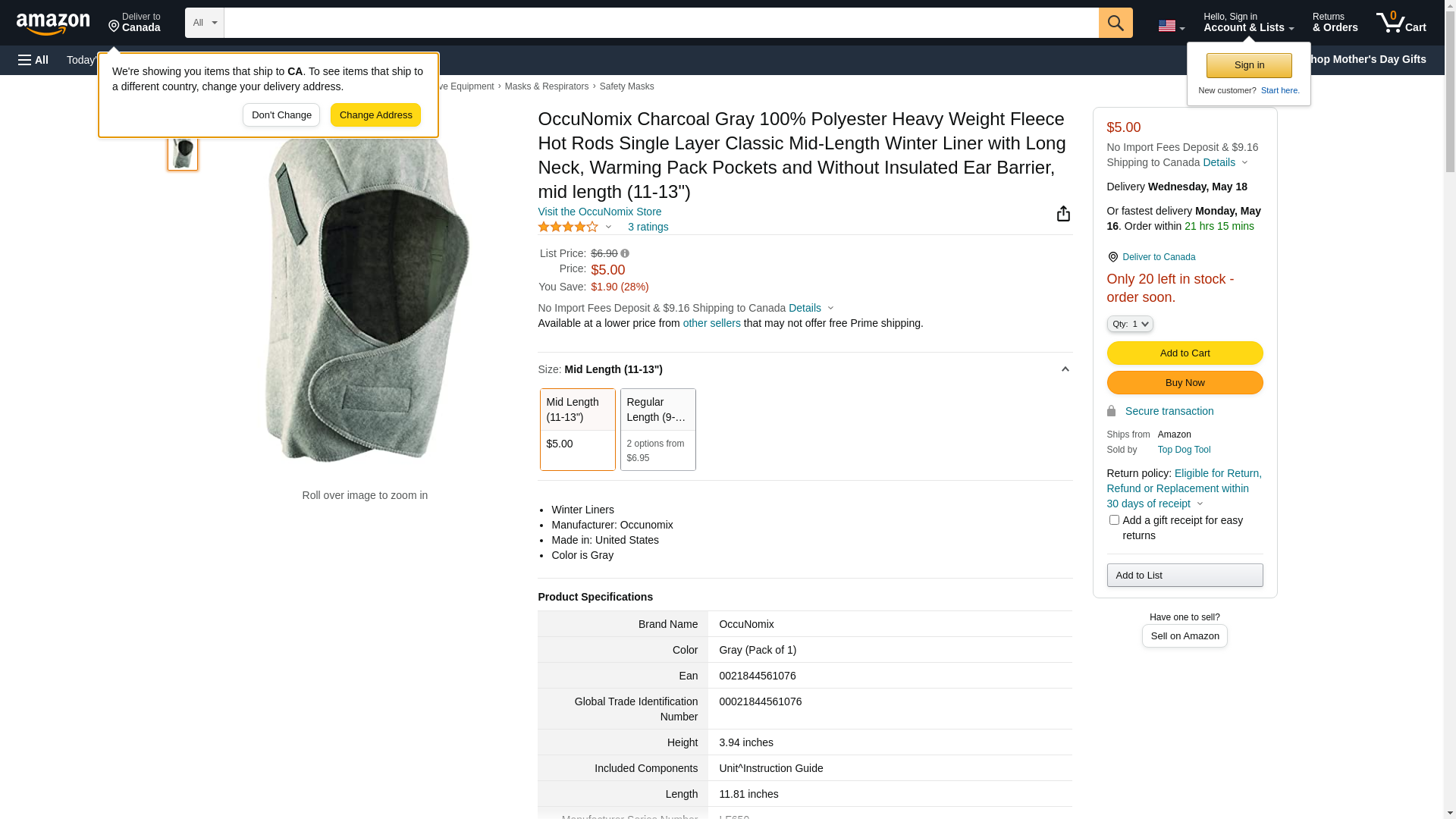1456x819 pixels.
Task: Open the shopping cart icon
Action: [x=1401, y=23]
